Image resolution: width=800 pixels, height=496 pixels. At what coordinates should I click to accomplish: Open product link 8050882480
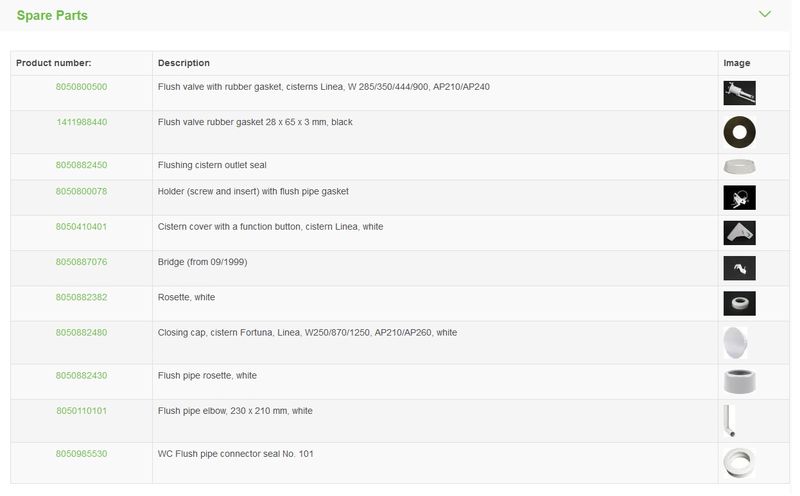(81, 332)
